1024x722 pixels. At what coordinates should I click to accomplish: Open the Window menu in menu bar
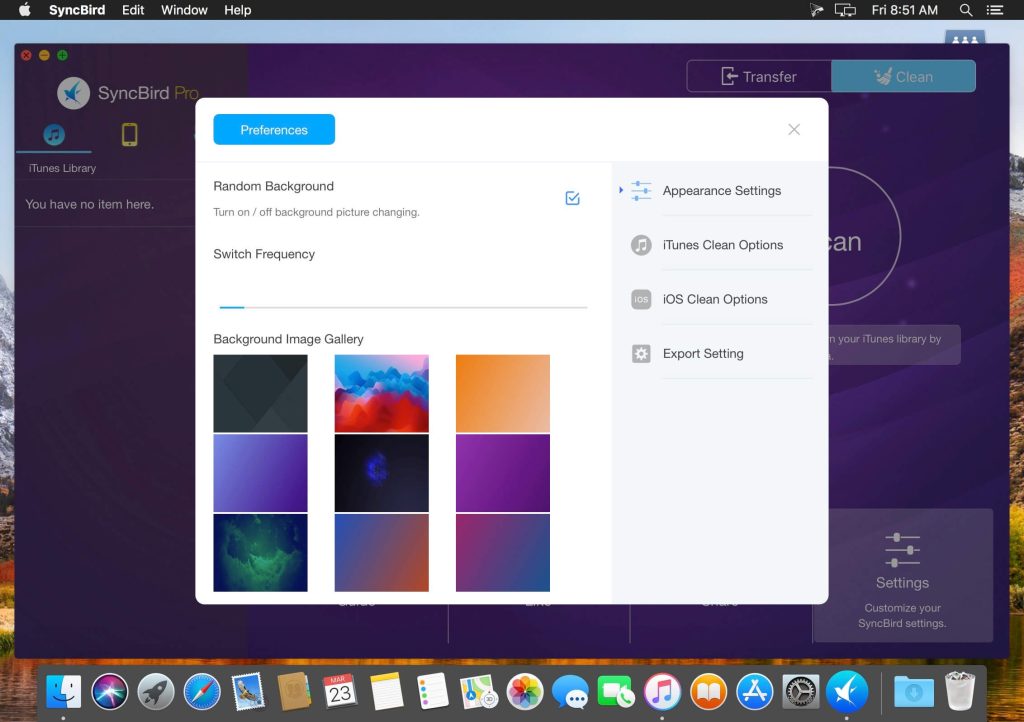184,10
